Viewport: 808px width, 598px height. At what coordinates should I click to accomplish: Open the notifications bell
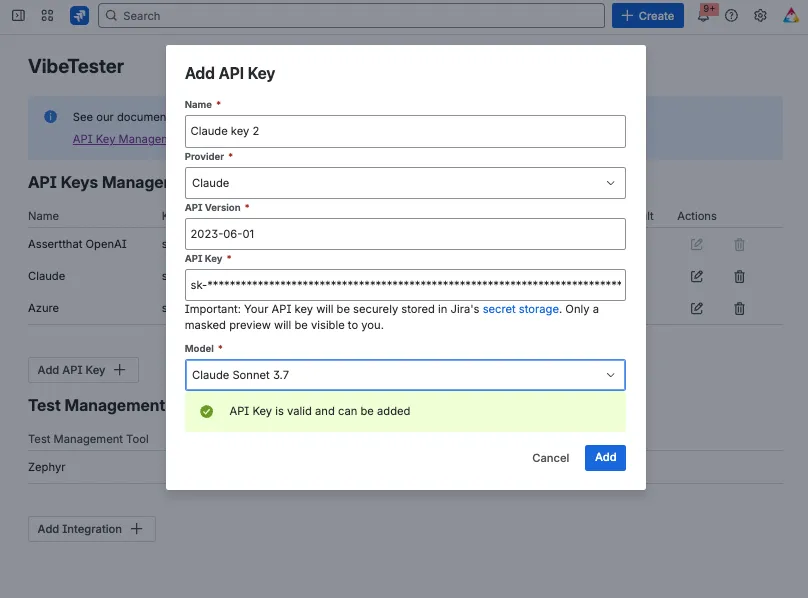pyautogui.click(x=703, y=15)
